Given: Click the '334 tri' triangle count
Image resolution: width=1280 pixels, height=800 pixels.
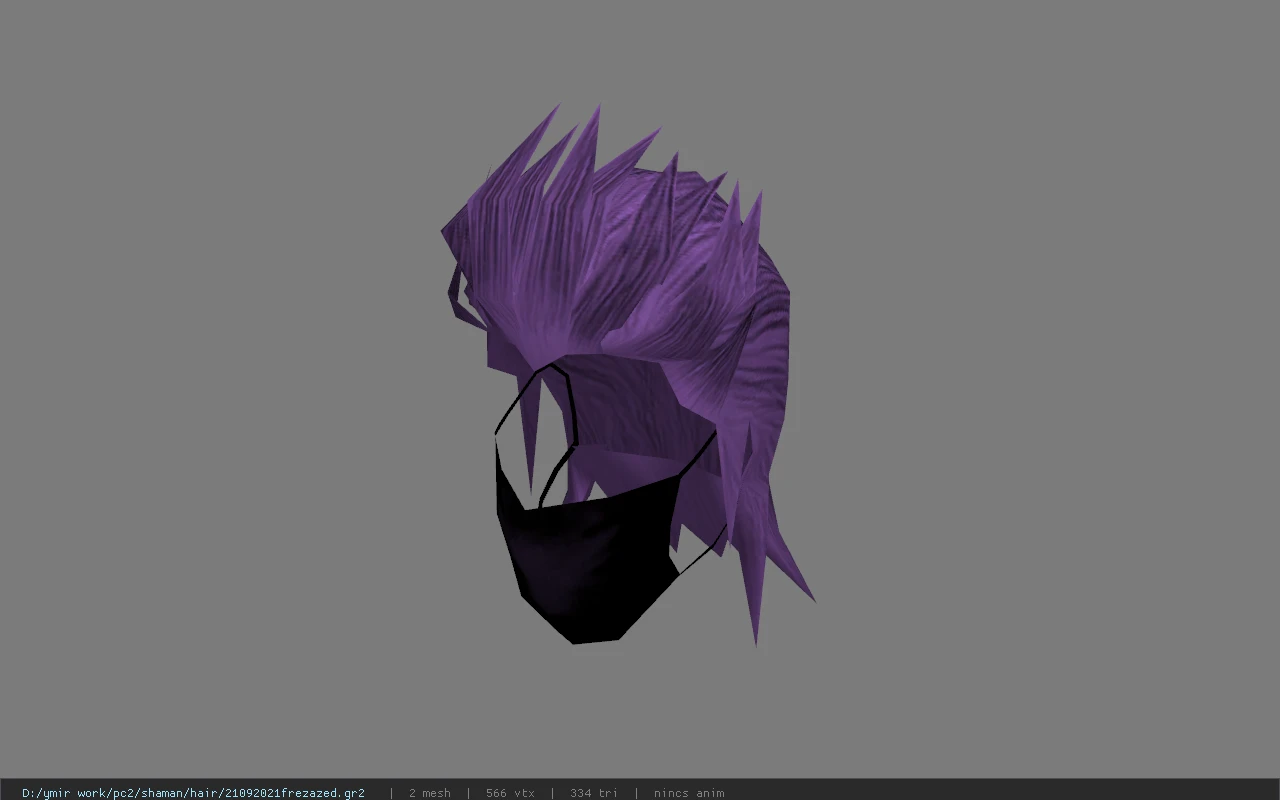Looking at the screenshot, I should click(x=594, y=793).
